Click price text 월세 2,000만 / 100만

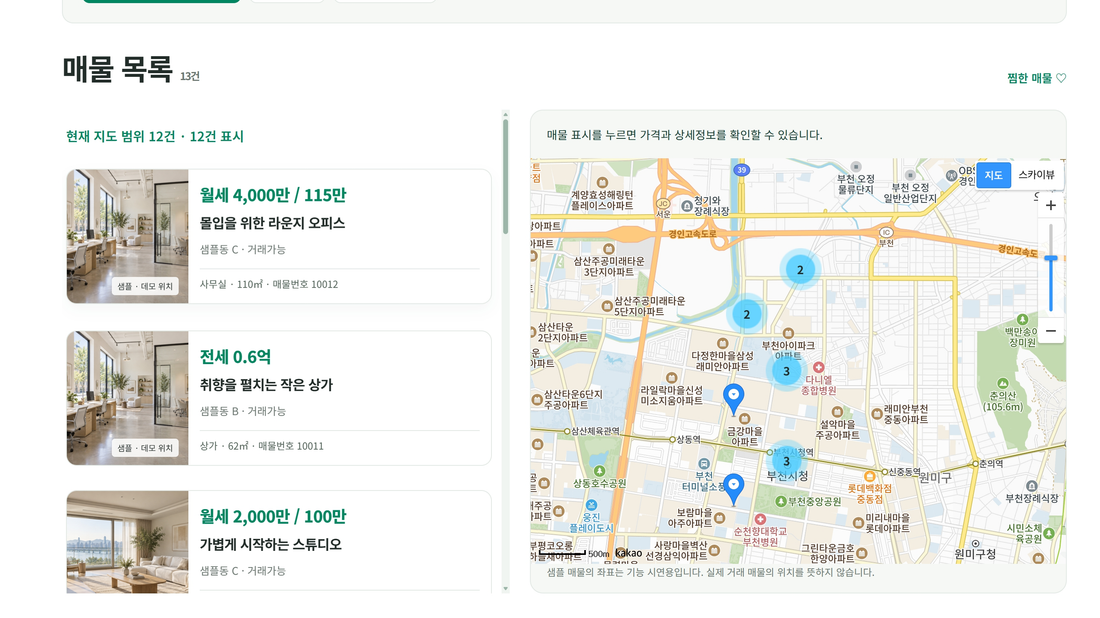click(273, 516)
